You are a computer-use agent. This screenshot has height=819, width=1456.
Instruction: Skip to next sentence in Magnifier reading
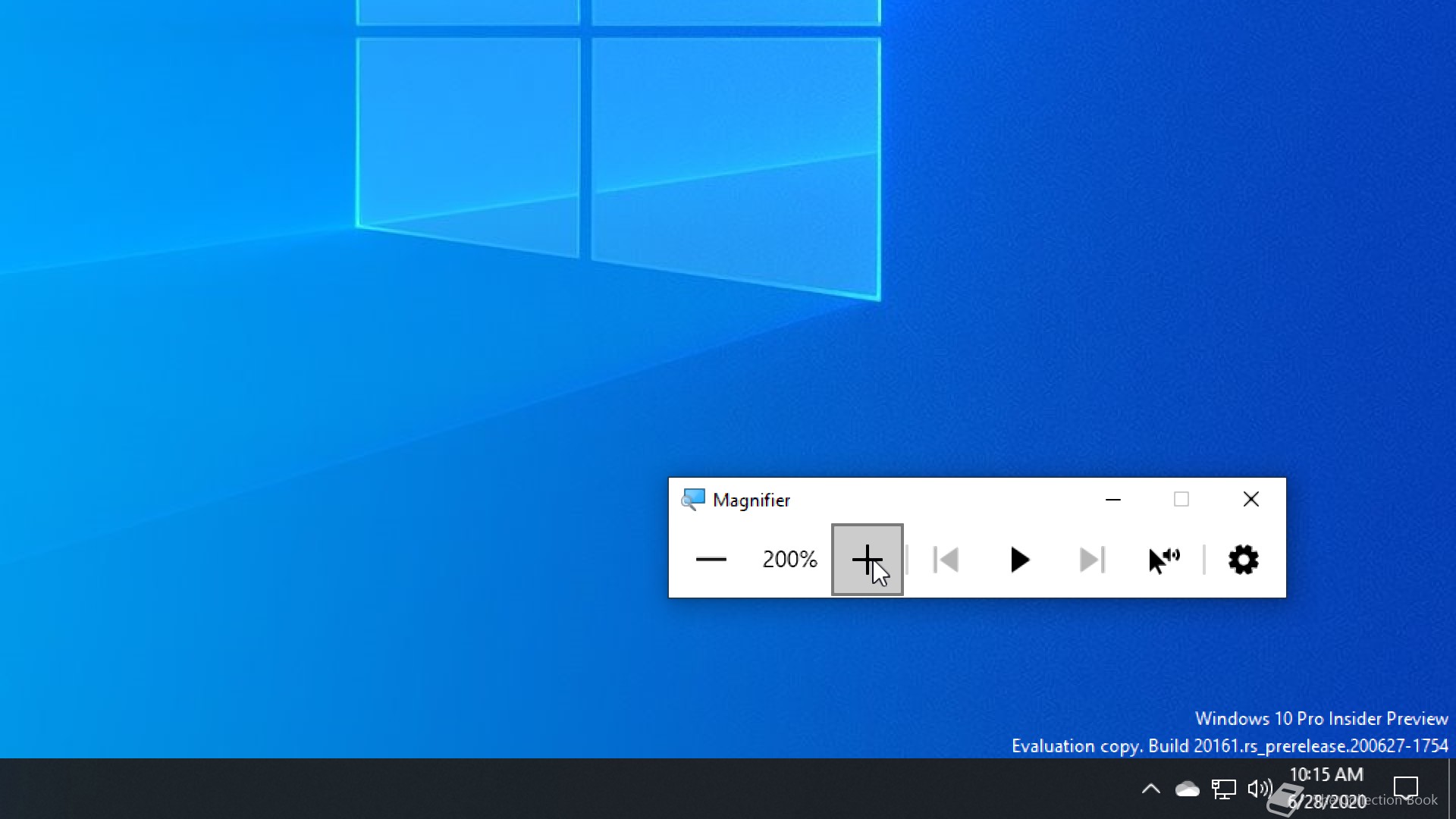click(x=1092, y=560)
